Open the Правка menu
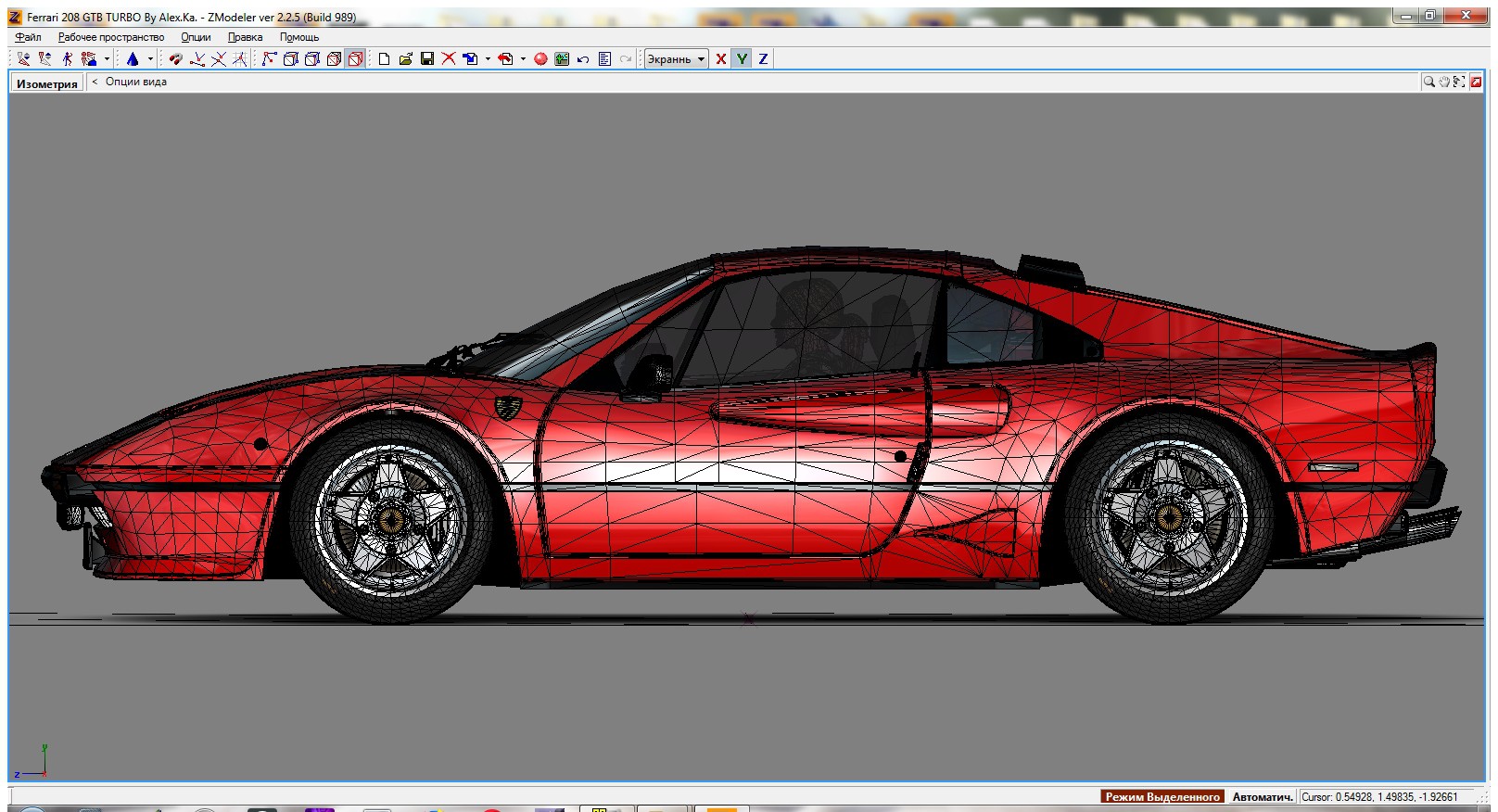1498x812 pixels. pos(245,37)
